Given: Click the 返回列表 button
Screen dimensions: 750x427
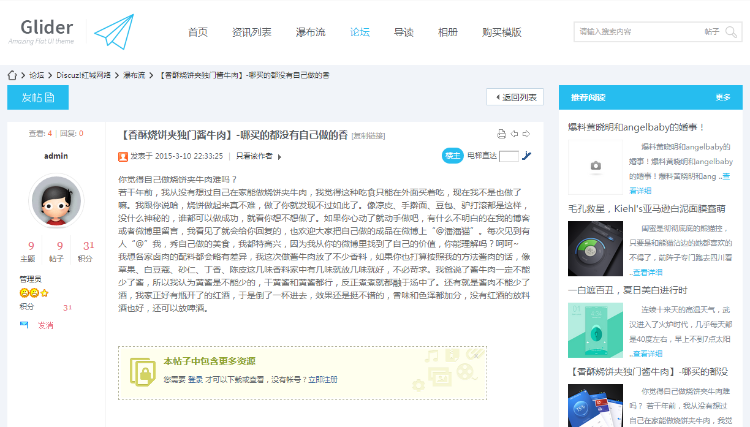Looking at the screenshot, I should click(x=515, y=97).
